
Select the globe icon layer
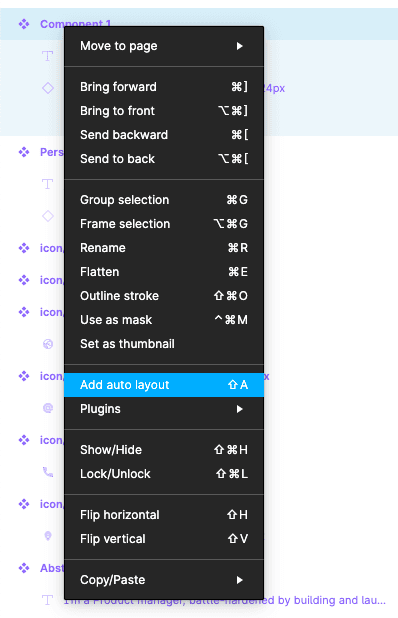(48, 344)
